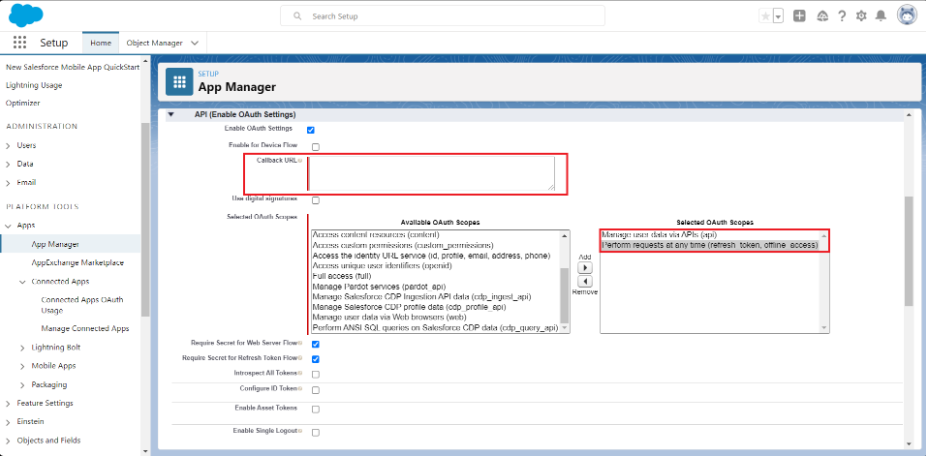Open Lightning Usage in sidebar
This screenshot has height=456, width=926.
[x=34, y=85]
